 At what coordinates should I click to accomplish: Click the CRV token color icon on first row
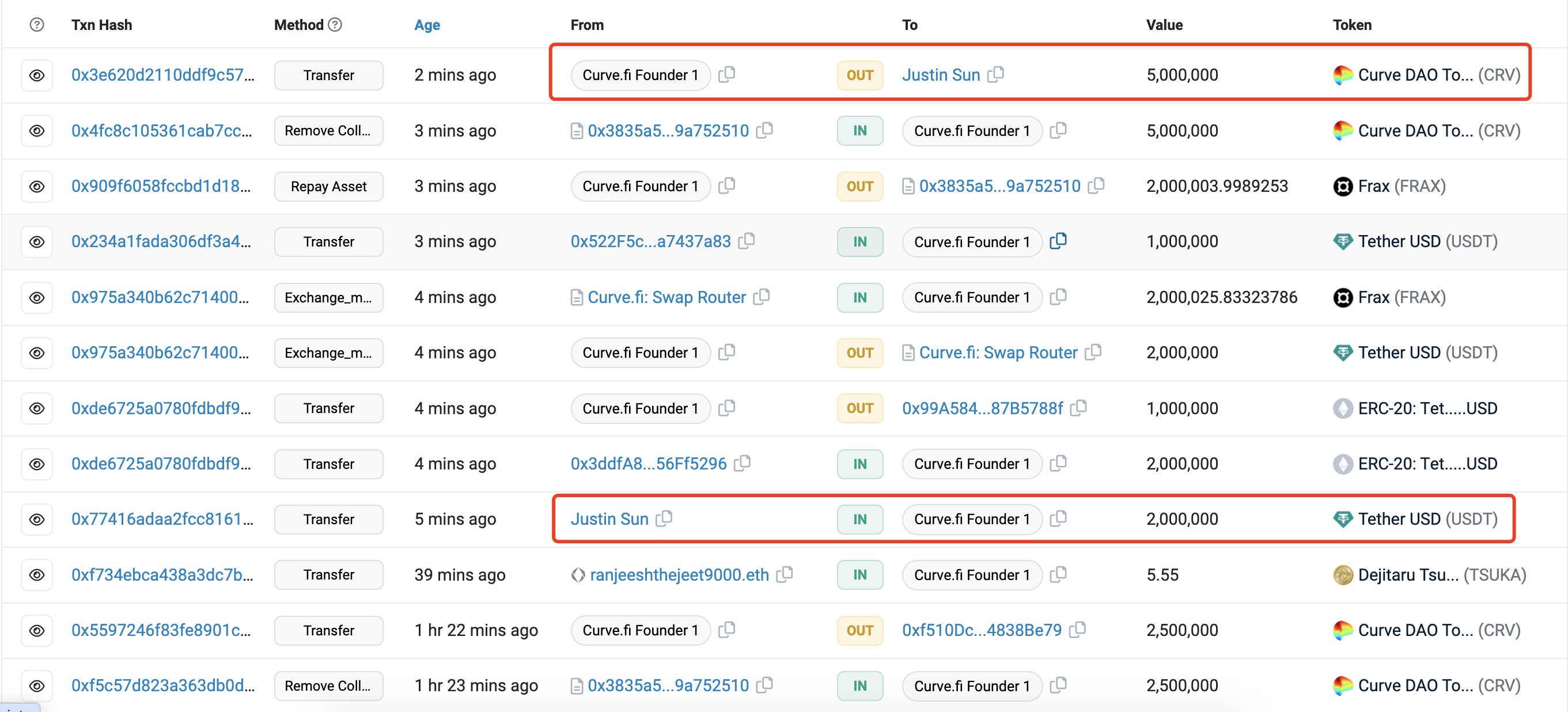(x=1340, y=75)
